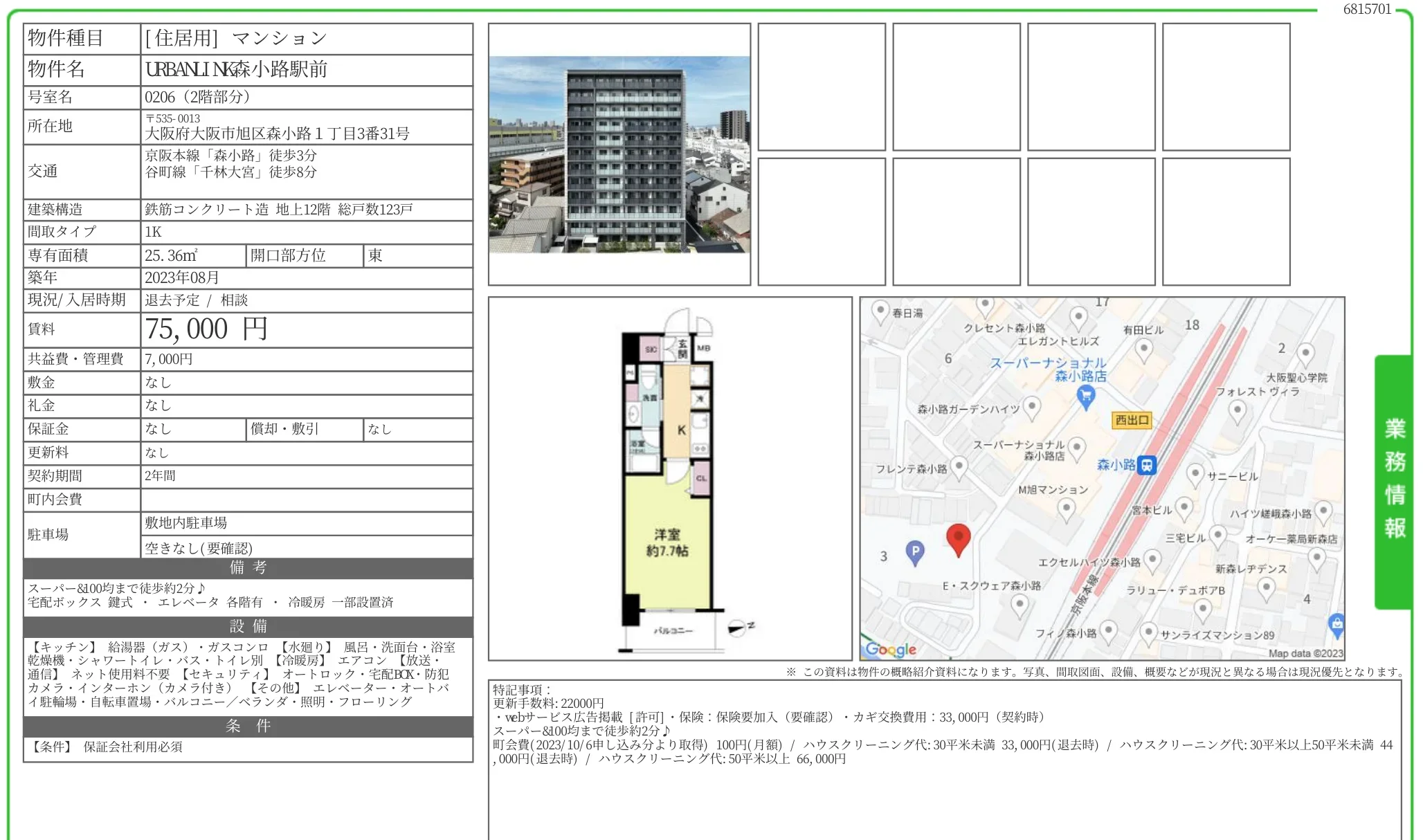The image size is (1423, 840).
Task: Select the parking status 空きなし(要確認)
Action: (x=199, y=548)
